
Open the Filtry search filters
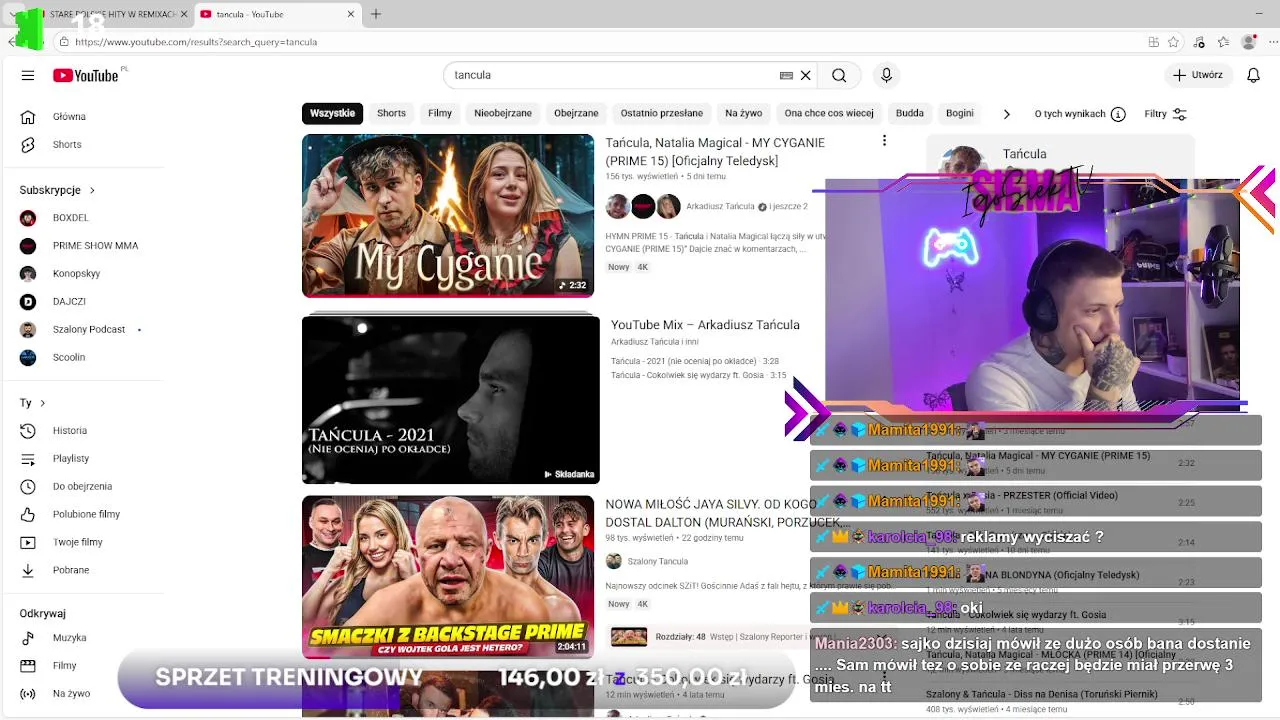coord(1165,114)
